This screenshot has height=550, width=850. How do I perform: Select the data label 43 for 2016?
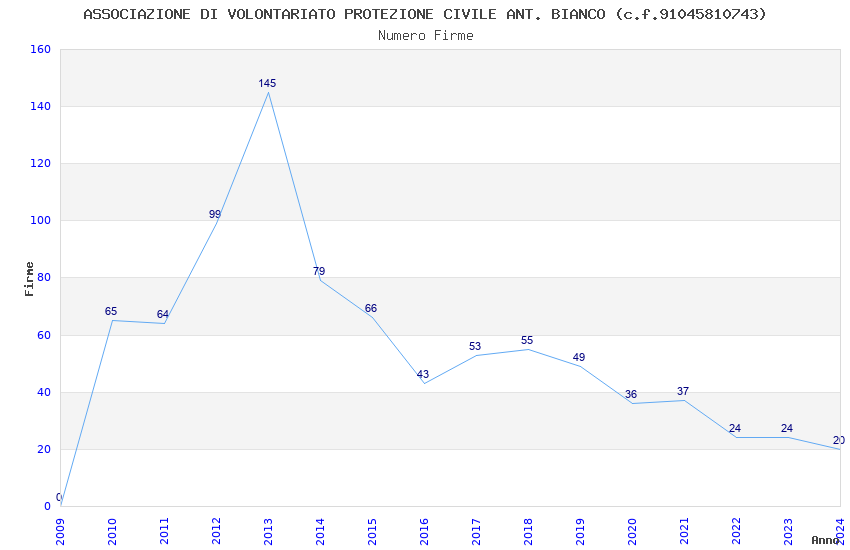[x=423, y=374]
